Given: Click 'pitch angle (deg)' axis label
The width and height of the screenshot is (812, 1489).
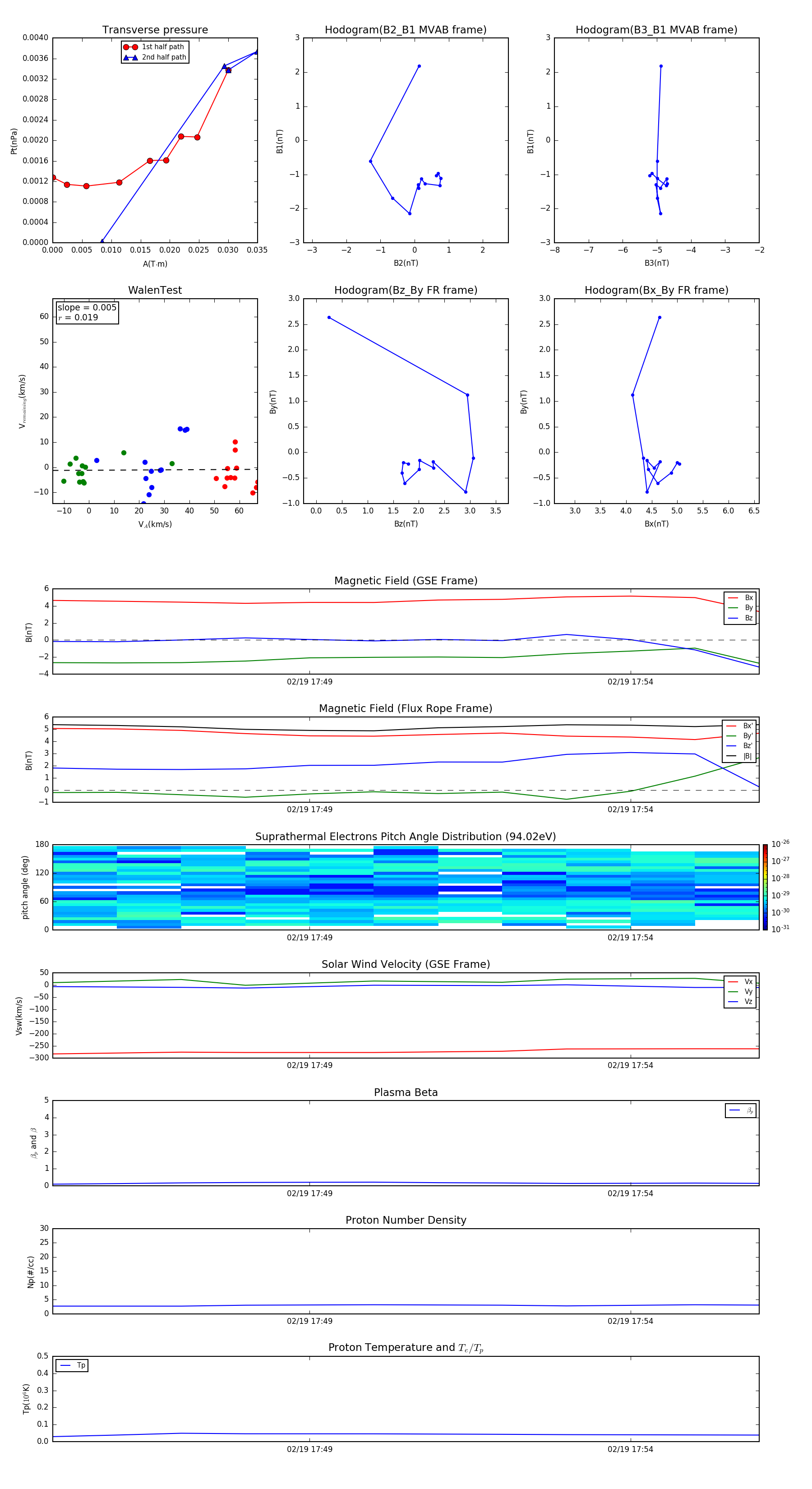Looking at the screenshot, I should [25, 887].
